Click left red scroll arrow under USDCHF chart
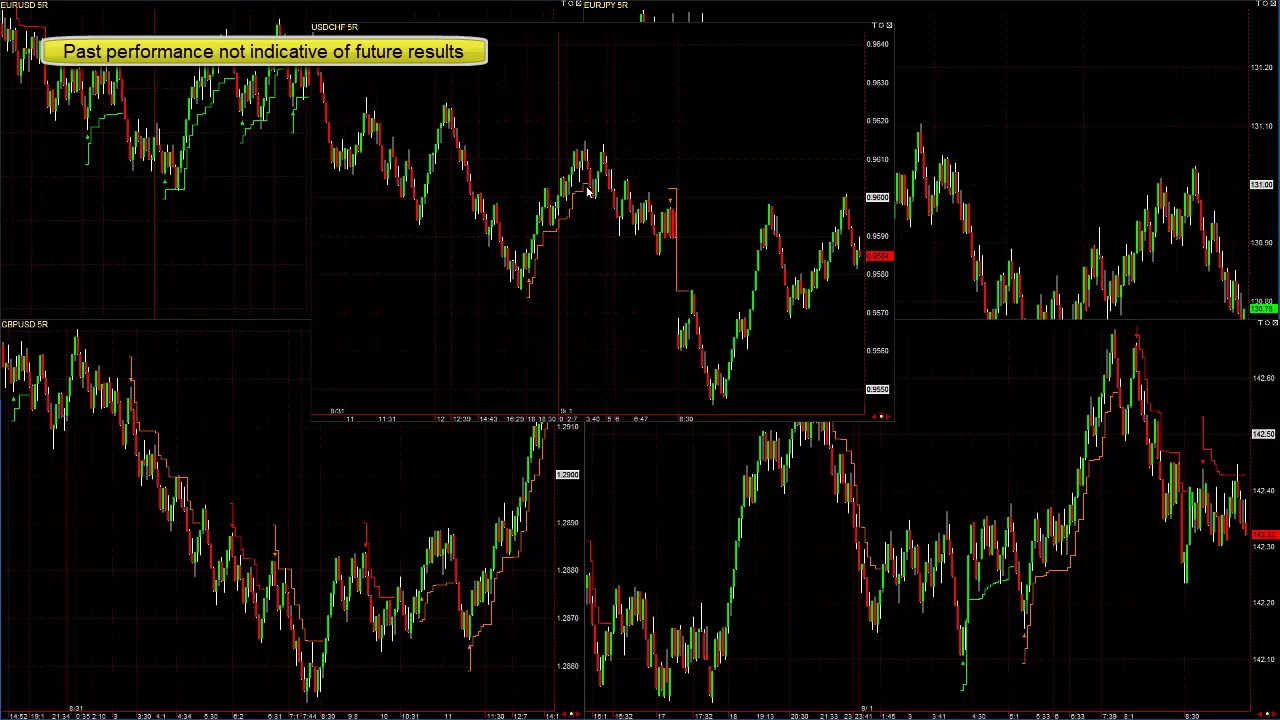1280x720 pixels. tap(874, 416)
